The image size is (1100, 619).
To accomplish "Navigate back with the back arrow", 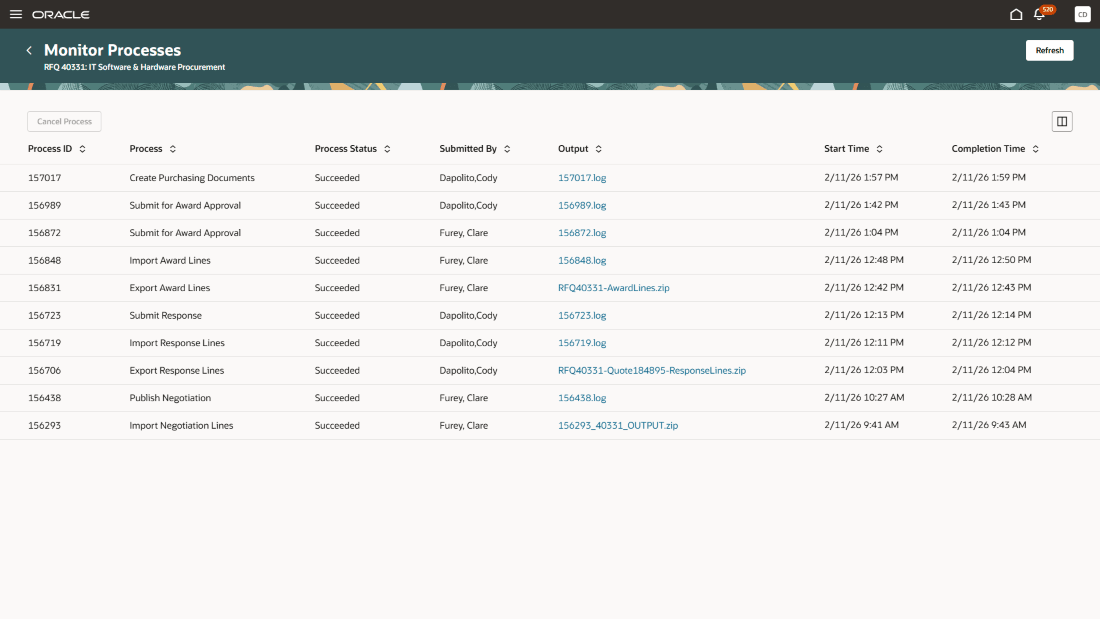I will (29, 49).
